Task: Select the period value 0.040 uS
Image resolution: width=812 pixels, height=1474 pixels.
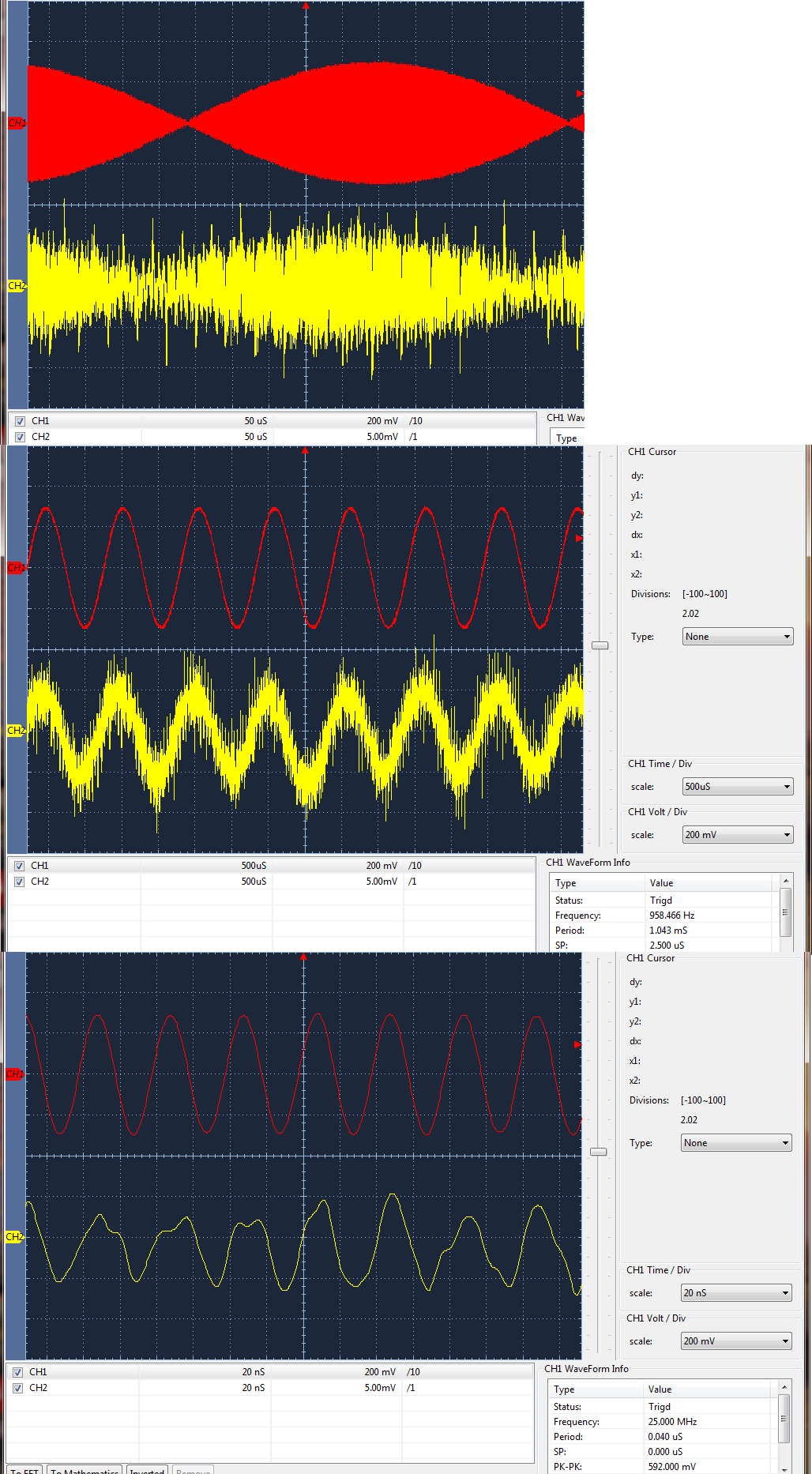Action: [x=665, y=1437]
